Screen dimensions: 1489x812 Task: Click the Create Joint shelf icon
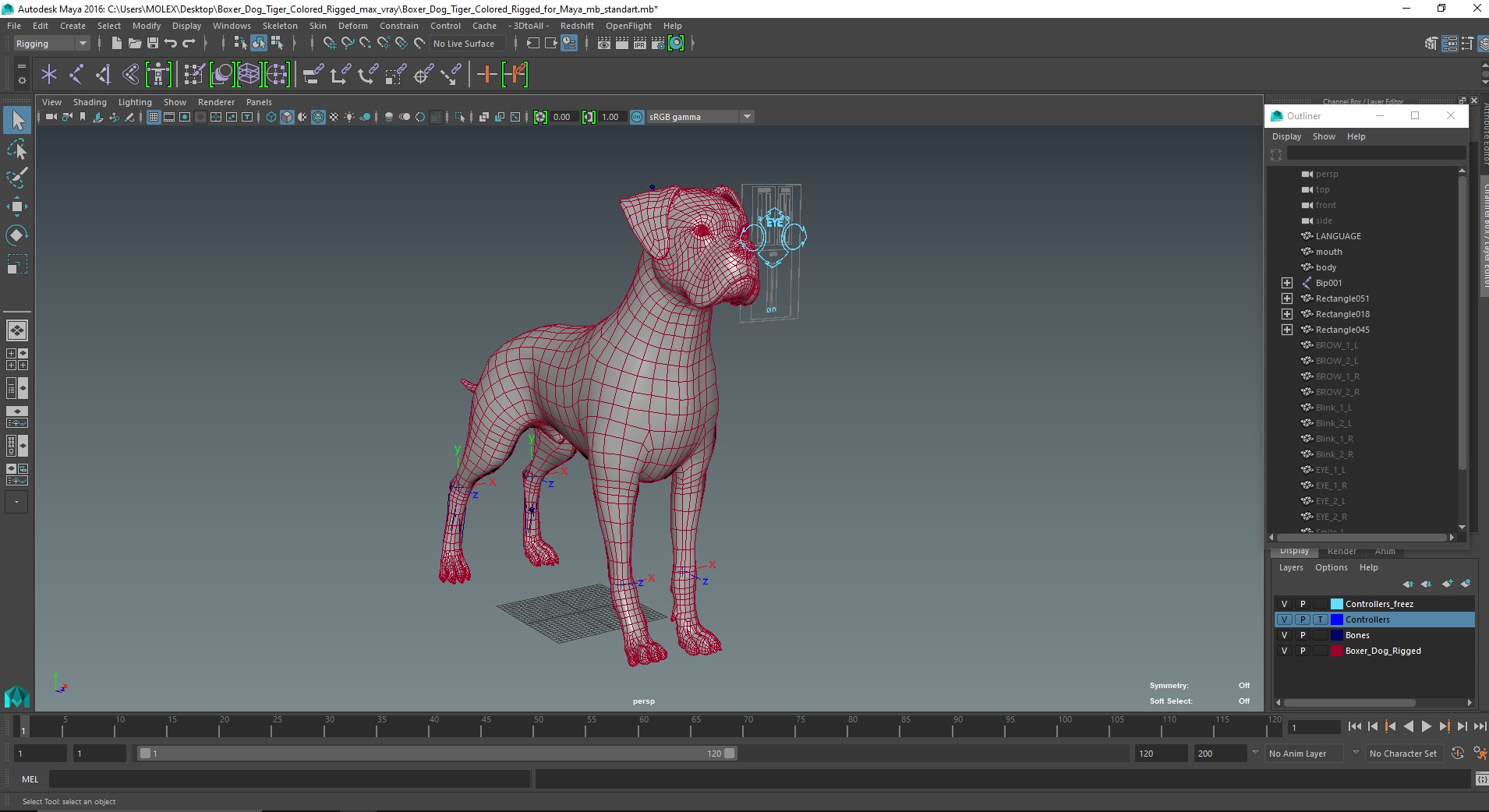point(76,75)
